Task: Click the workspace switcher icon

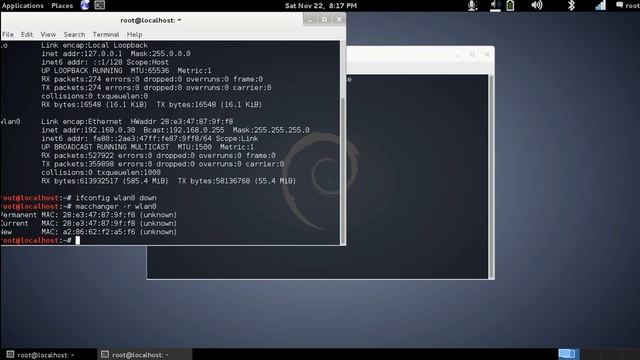Action: (568, 354)
